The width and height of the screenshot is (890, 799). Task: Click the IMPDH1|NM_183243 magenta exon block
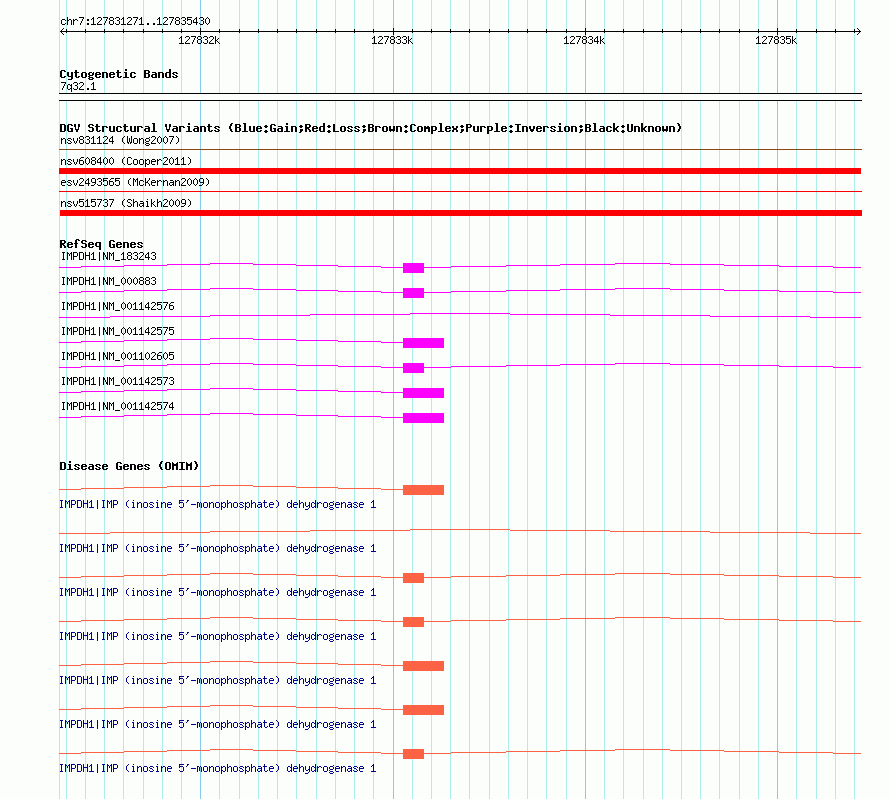413,268
